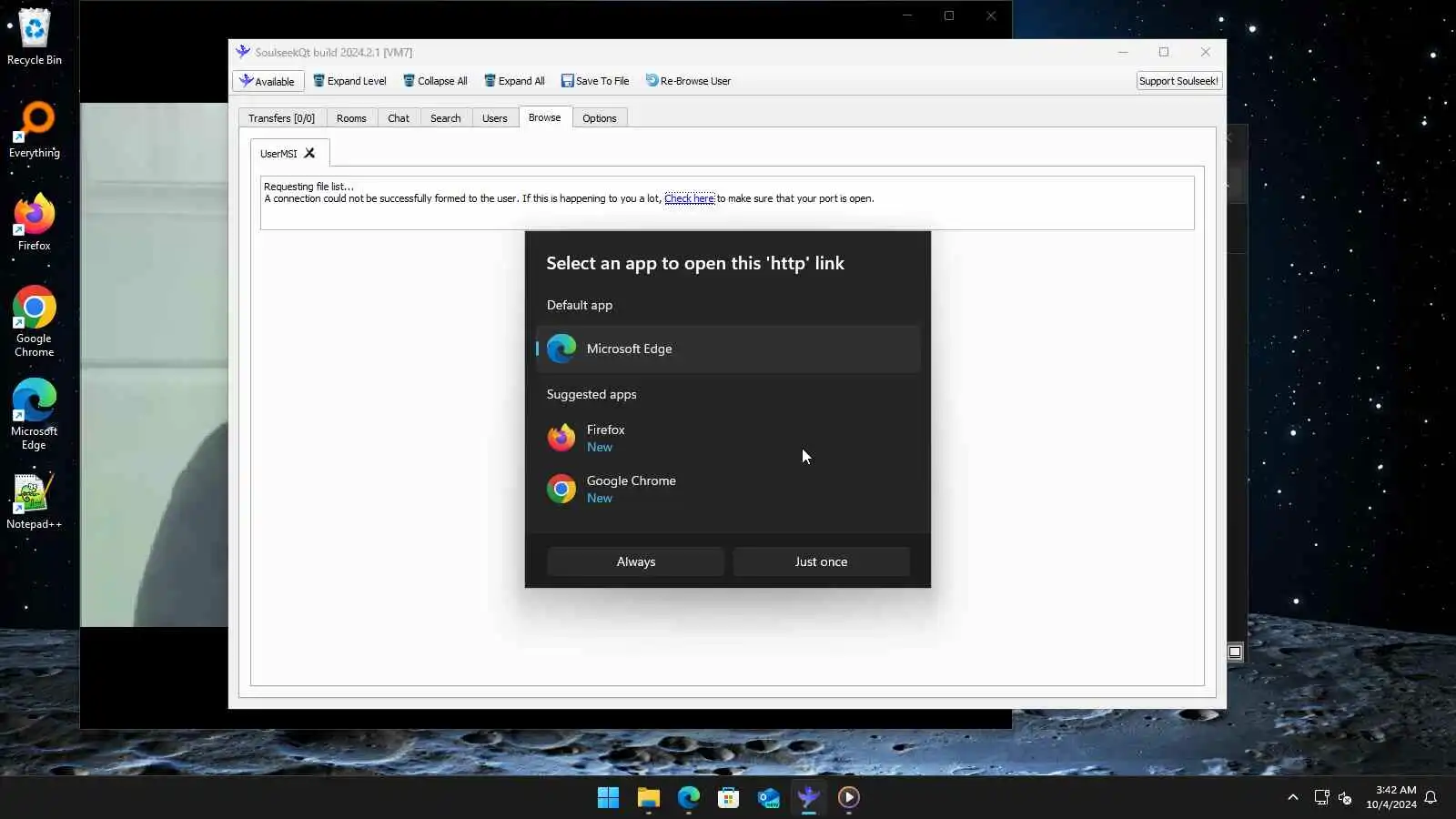
Task: Click Expand All toolbar button
Action: (514, 81)
